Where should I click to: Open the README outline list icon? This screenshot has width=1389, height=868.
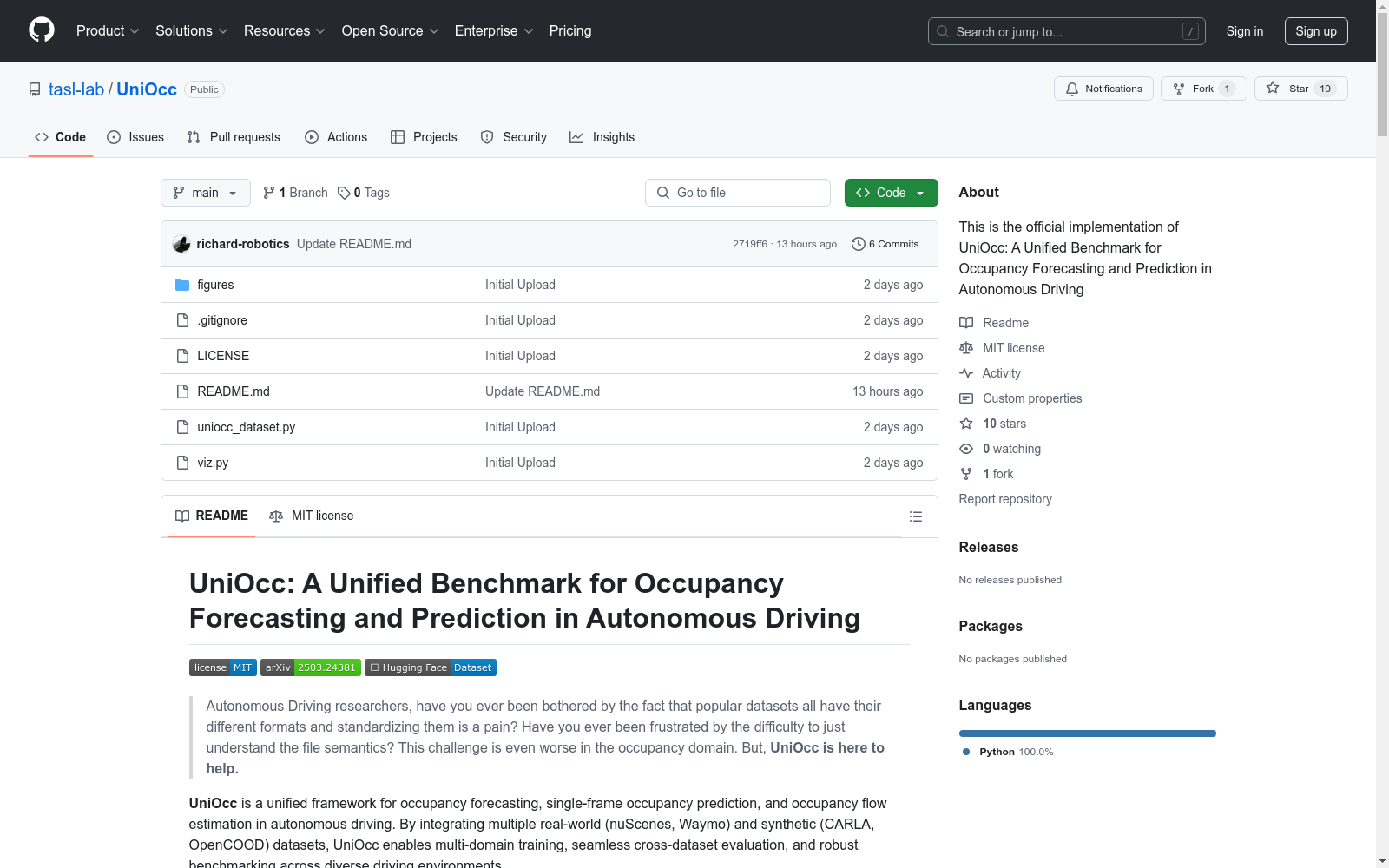[915, 516]
